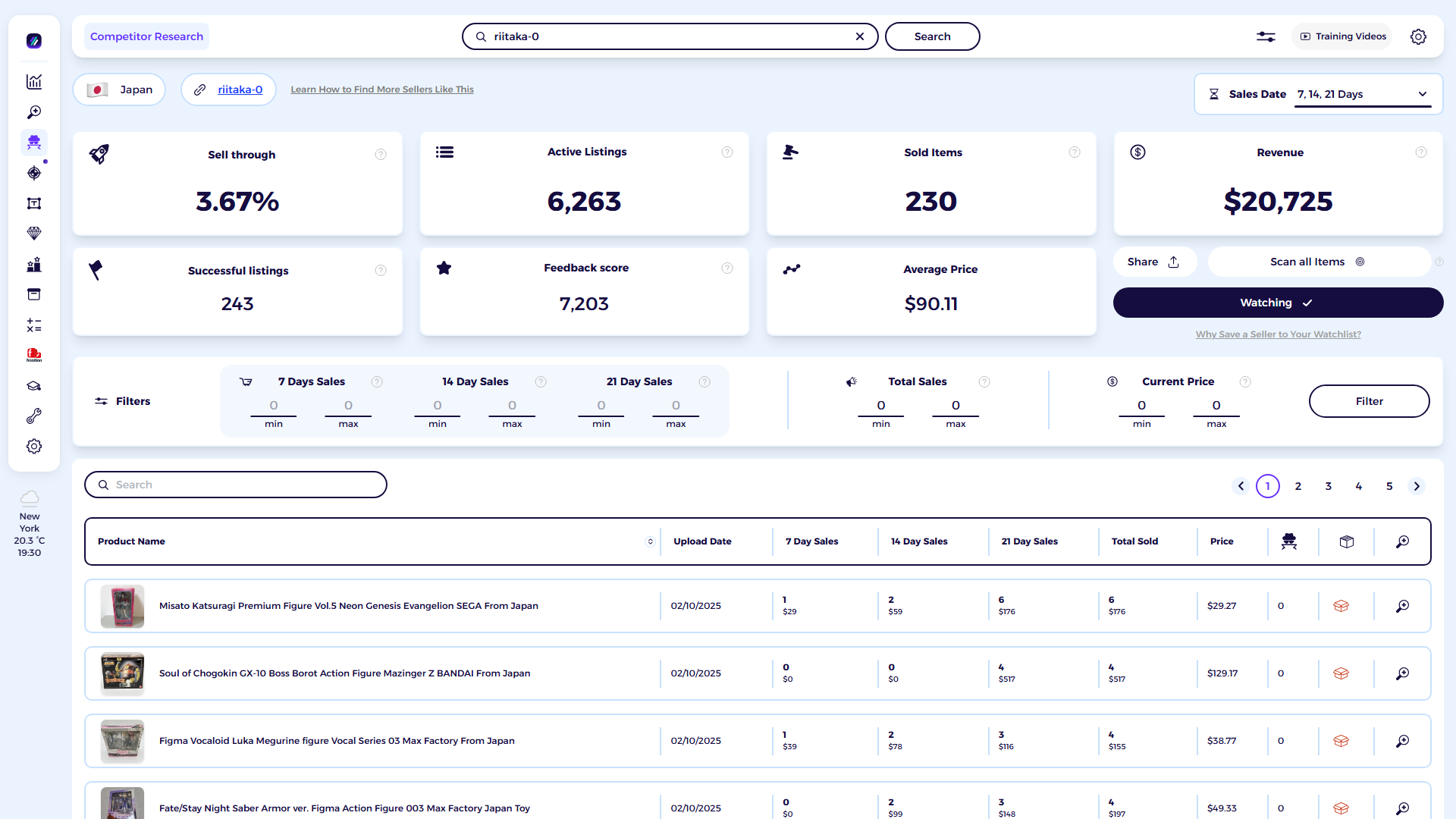This screenshot has height=819, width=1456.
Task: Click the Filter button
Action: [x=1369, y=401]
